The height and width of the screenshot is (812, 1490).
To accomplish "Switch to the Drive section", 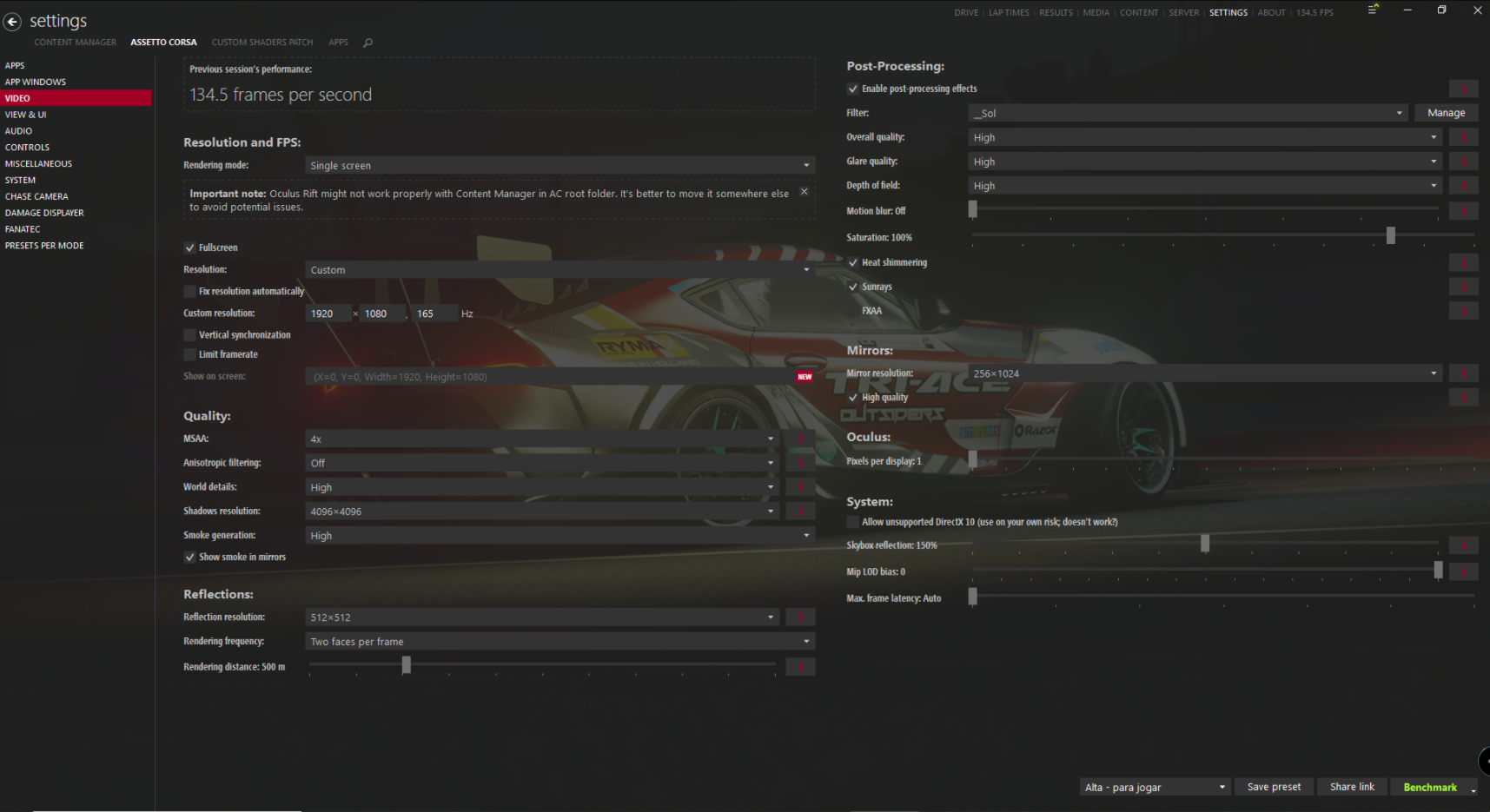I will pyautogui.click(x=966, y=13).
